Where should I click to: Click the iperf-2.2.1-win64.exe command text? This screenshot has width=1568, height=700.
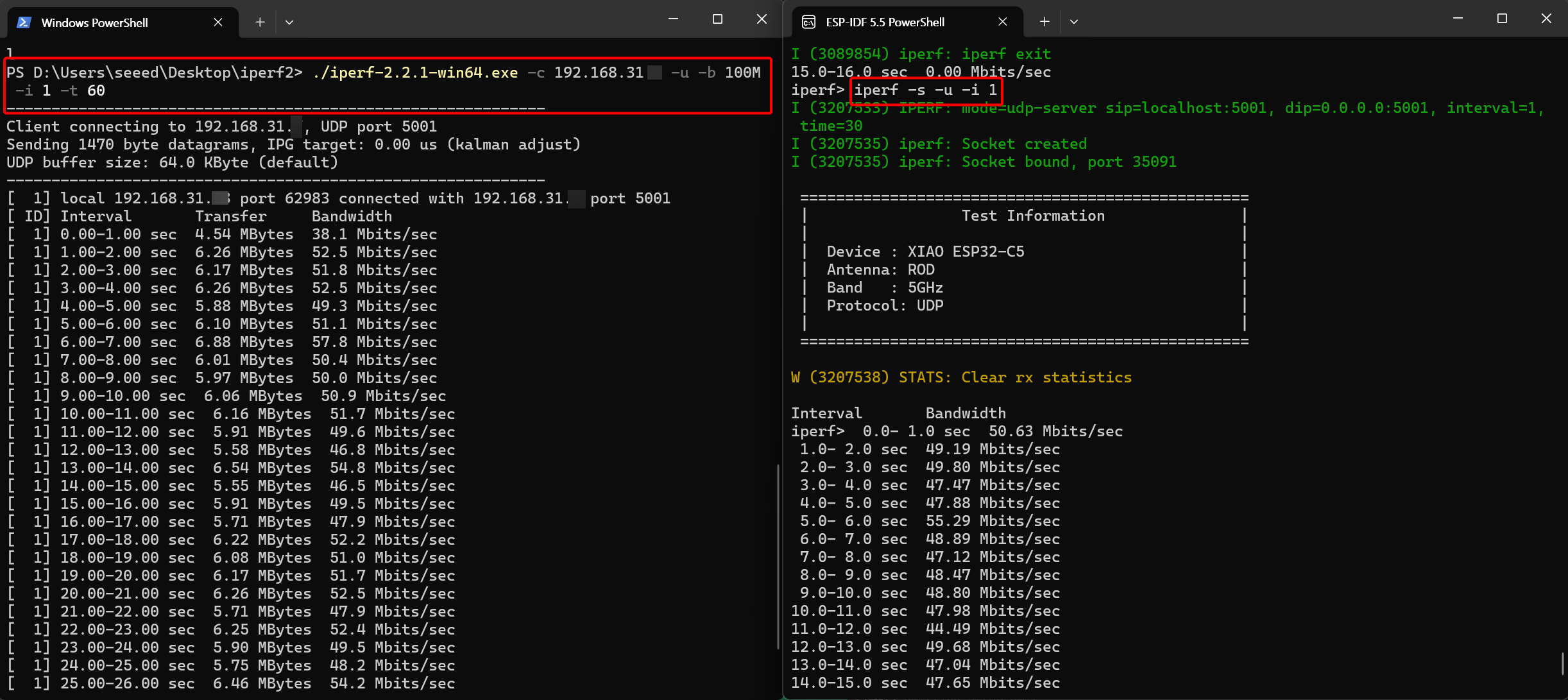click(415, 73)
